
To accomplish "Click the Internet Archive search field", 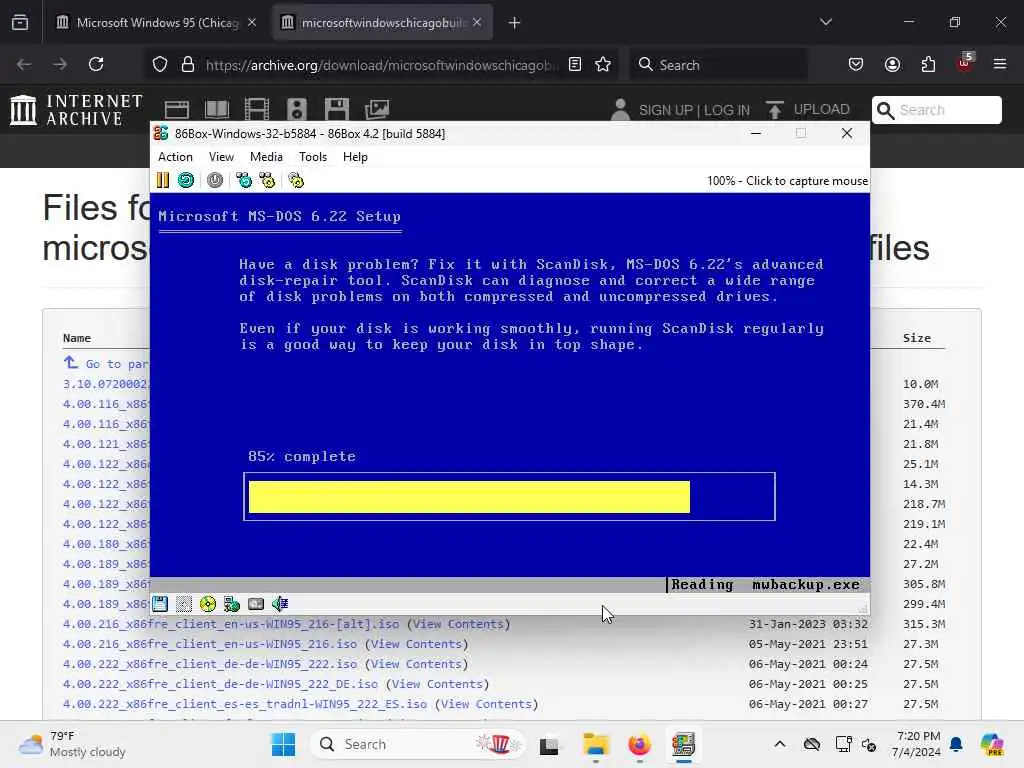I will click(x=937, y=110).
